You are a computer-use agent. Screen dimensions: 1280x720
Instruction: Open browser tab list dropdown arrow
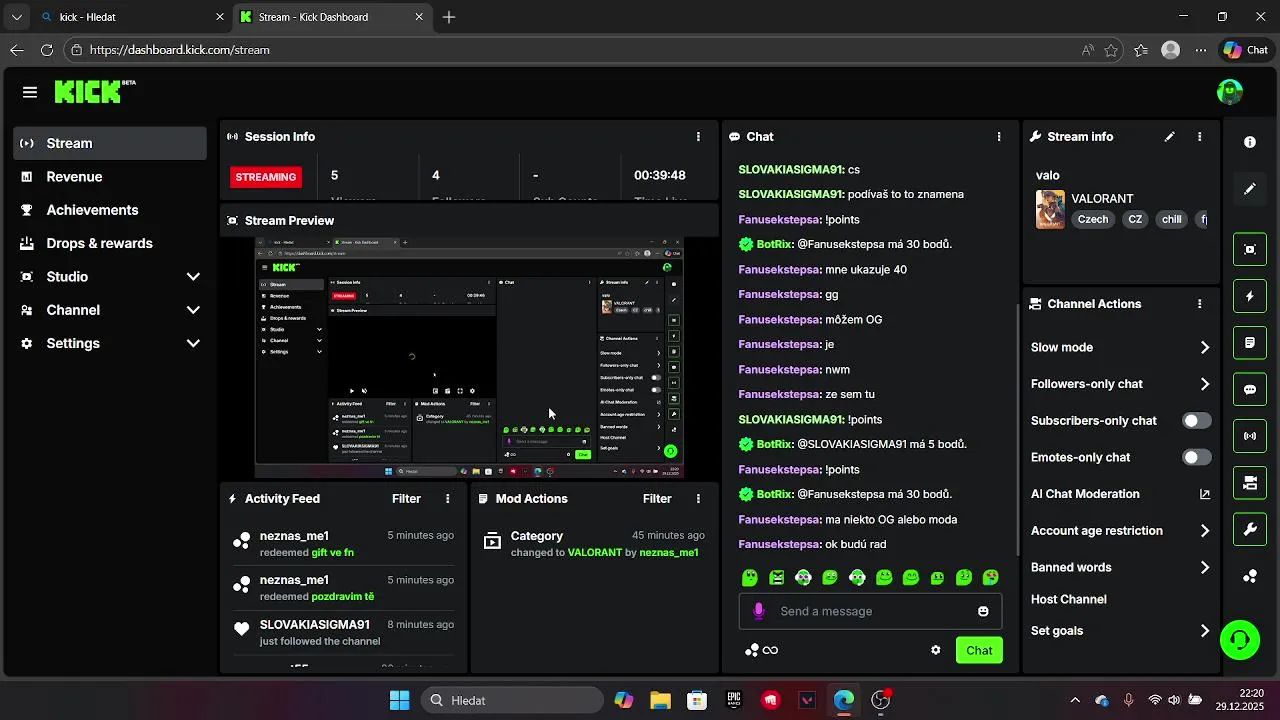tap(17, 17)
